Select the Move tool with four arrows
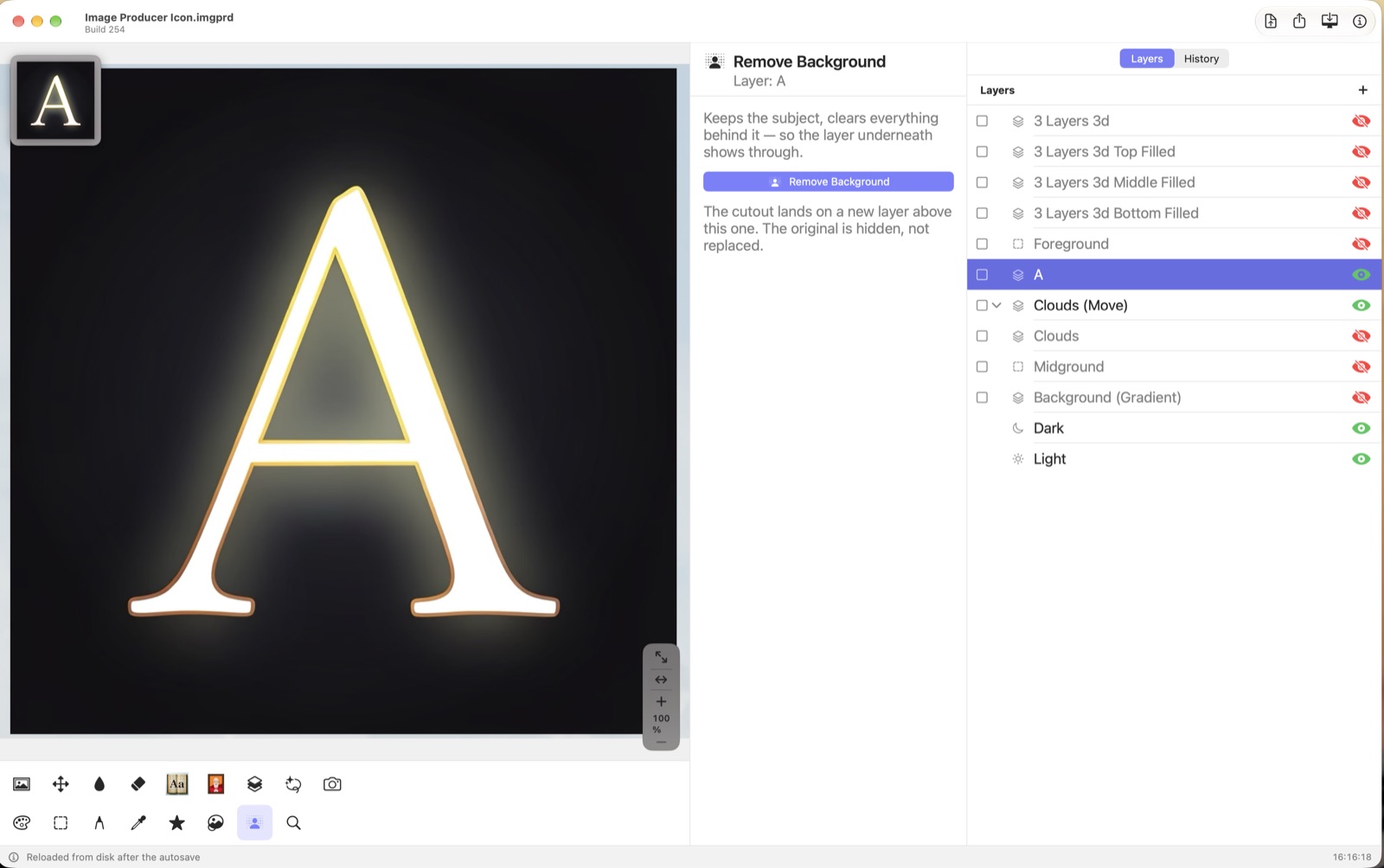 (61, 784)
